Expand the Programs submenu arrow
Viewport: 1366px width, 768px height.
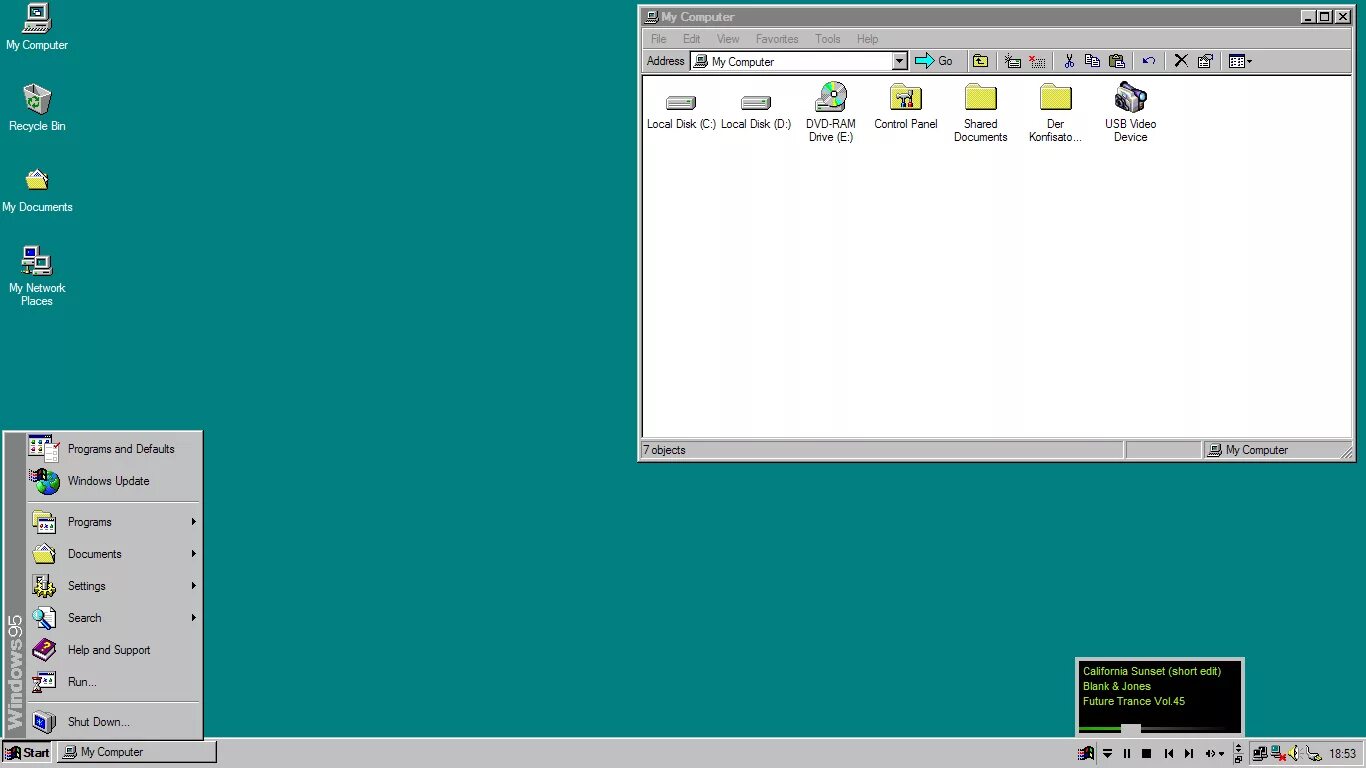point(193,521)
